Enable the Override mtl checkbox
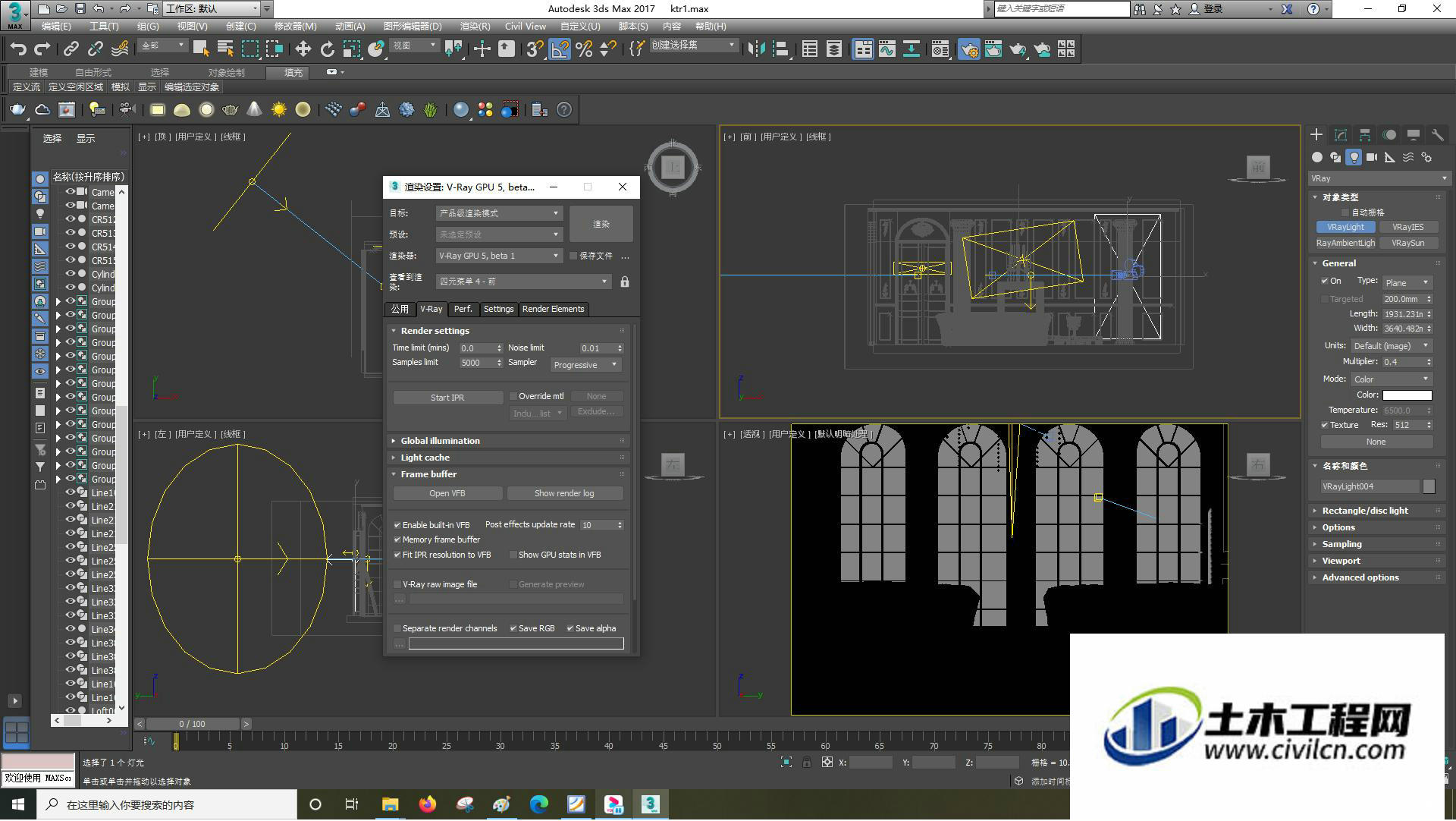The image size is (1456, 821). point(513,397)
